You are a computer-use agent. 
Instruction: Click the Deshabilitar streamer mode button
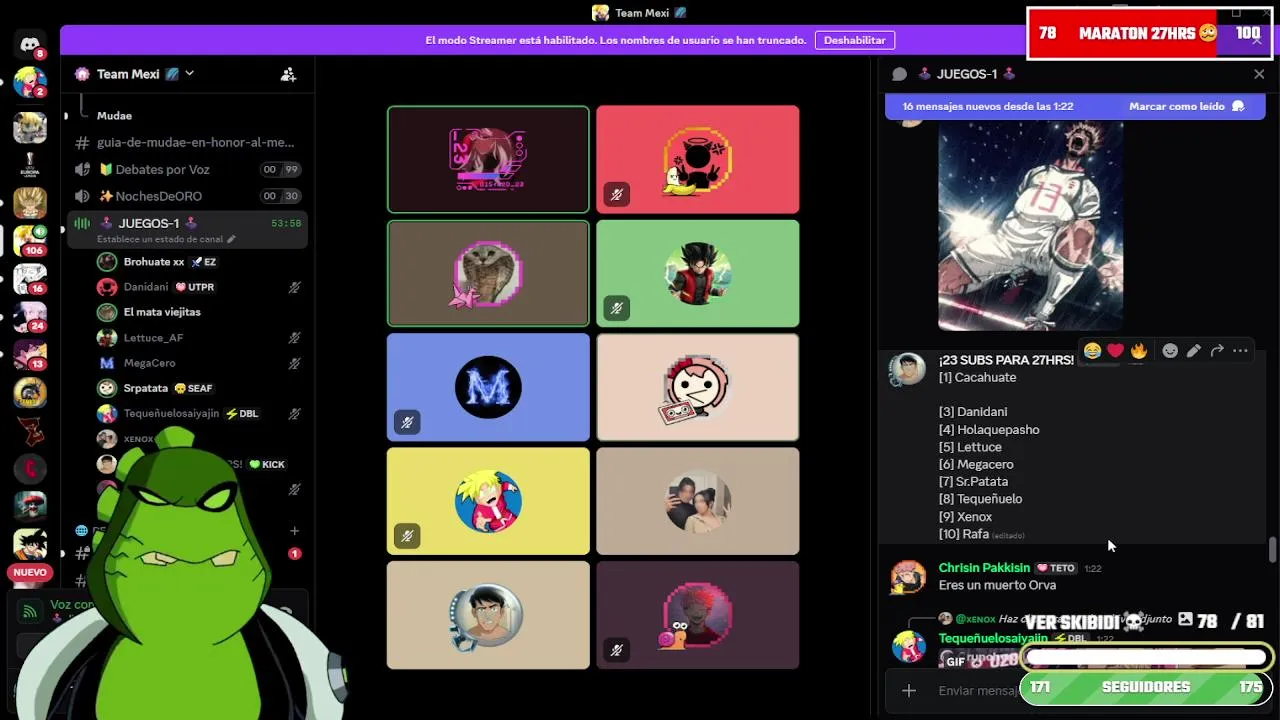tap(855, 40)
